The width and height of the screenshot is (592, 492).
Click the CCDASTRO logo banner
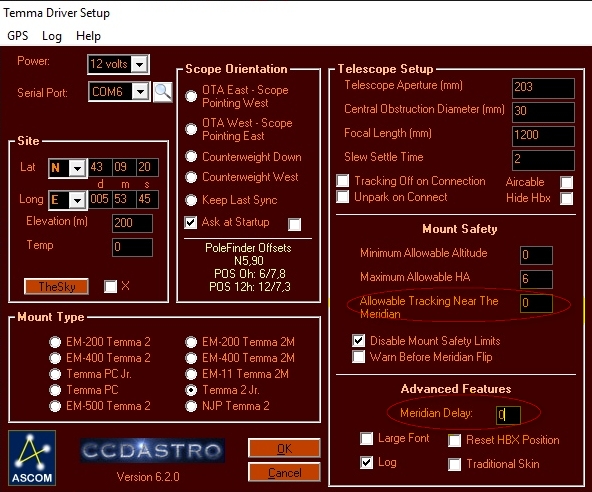tap(153, 450)
